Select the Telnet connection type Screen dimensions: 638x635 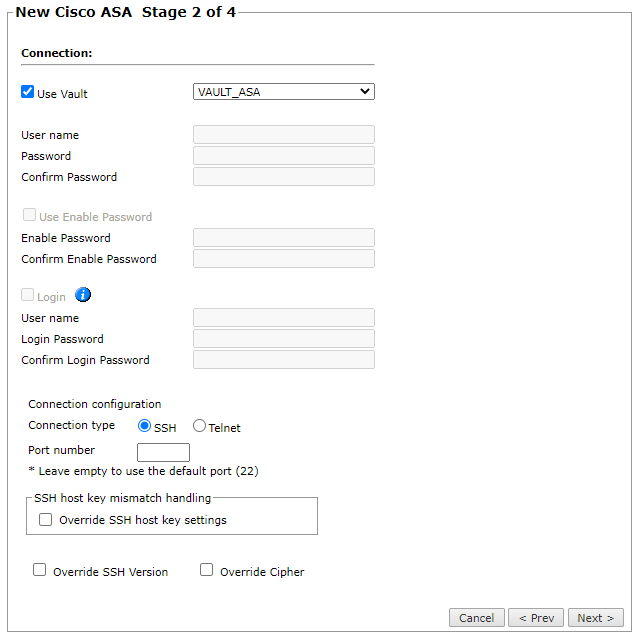pos(199,426)
